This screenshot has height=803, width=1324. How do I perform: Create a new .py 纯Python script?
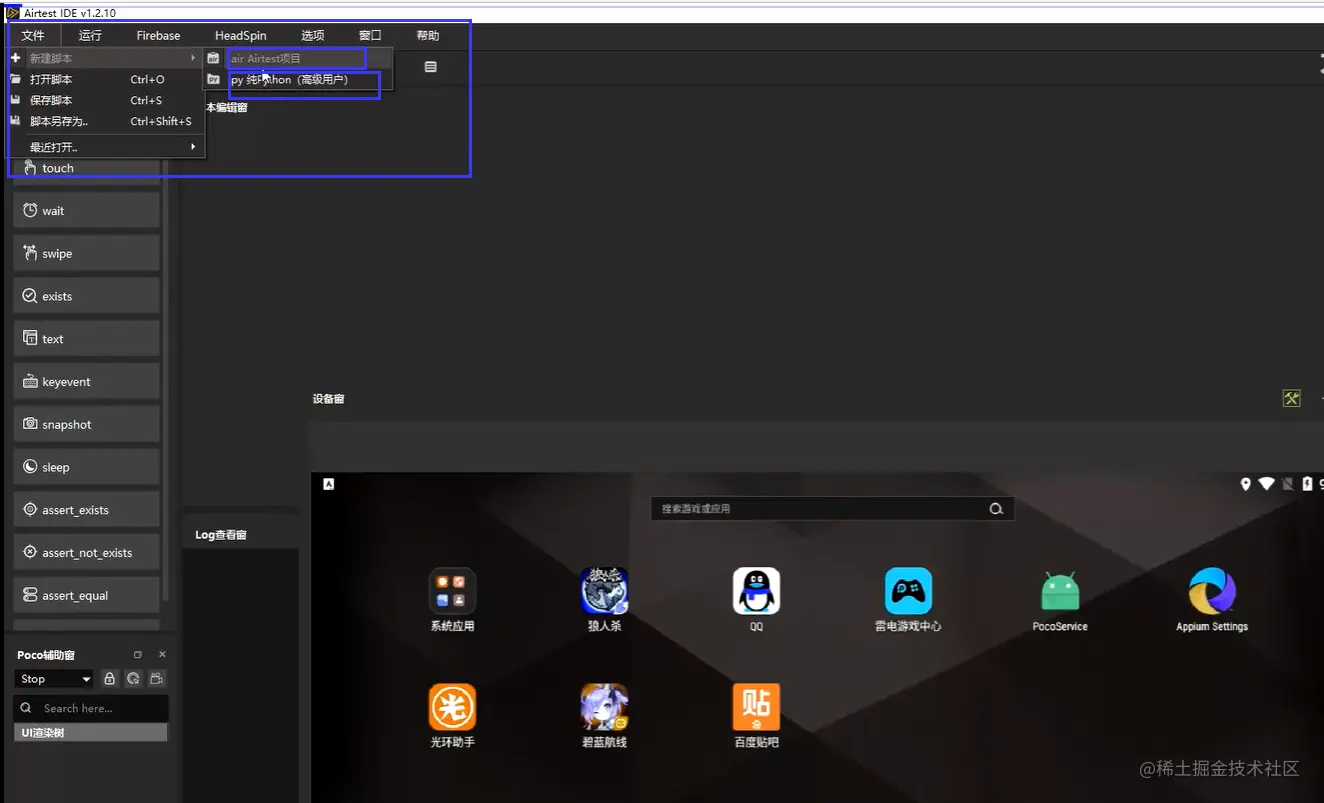point(298,79)
